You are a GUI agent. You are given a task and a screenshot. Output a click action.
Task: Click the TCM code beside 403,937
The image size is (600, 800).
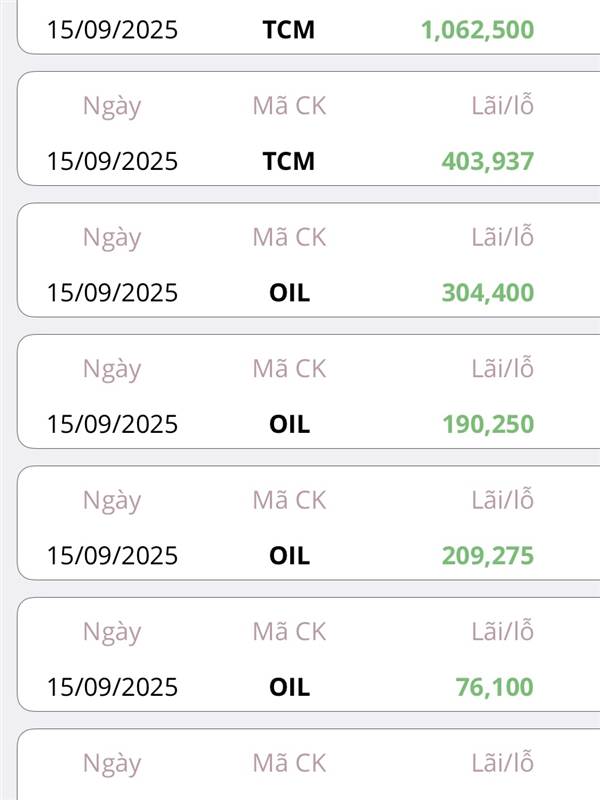pyautogui.click(x=289, y=161)
